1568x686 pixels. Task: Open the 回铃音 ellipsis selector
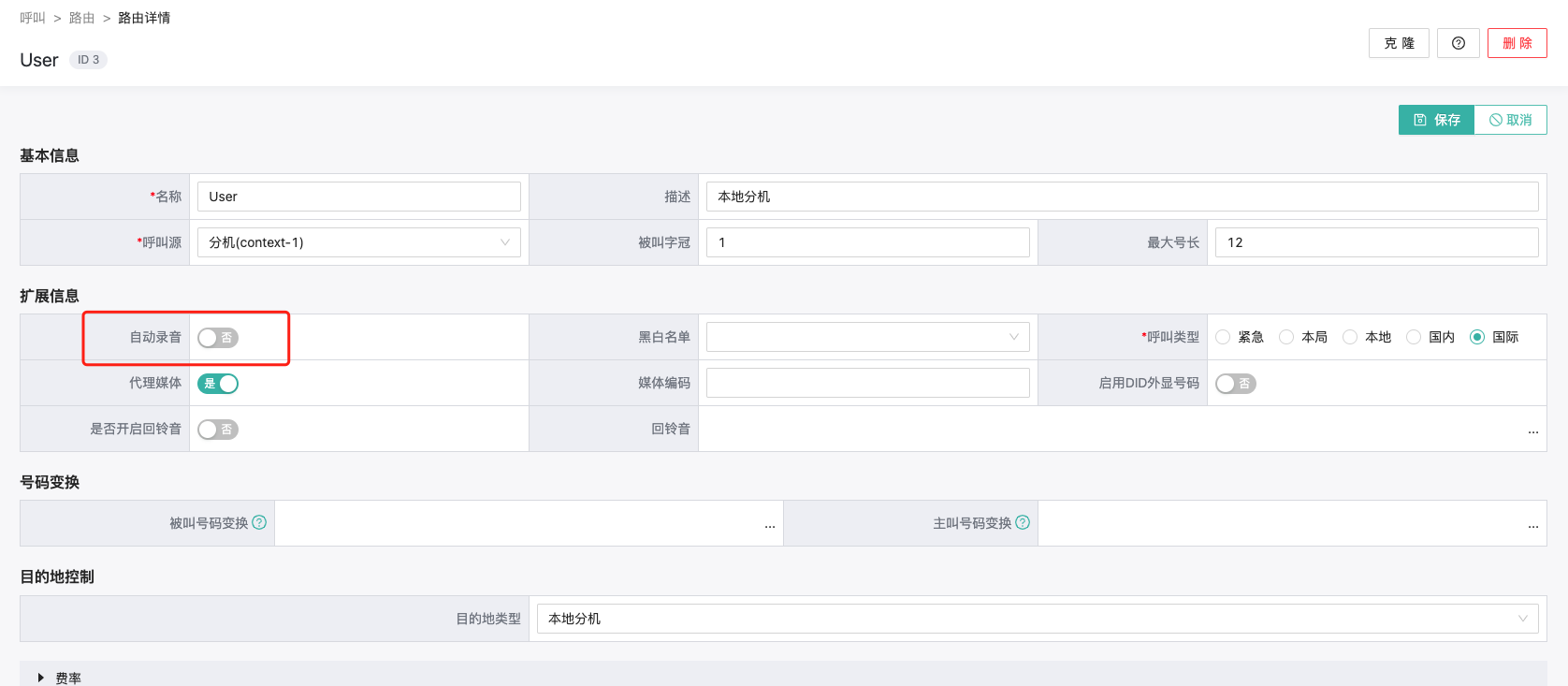click(1532, 431)
